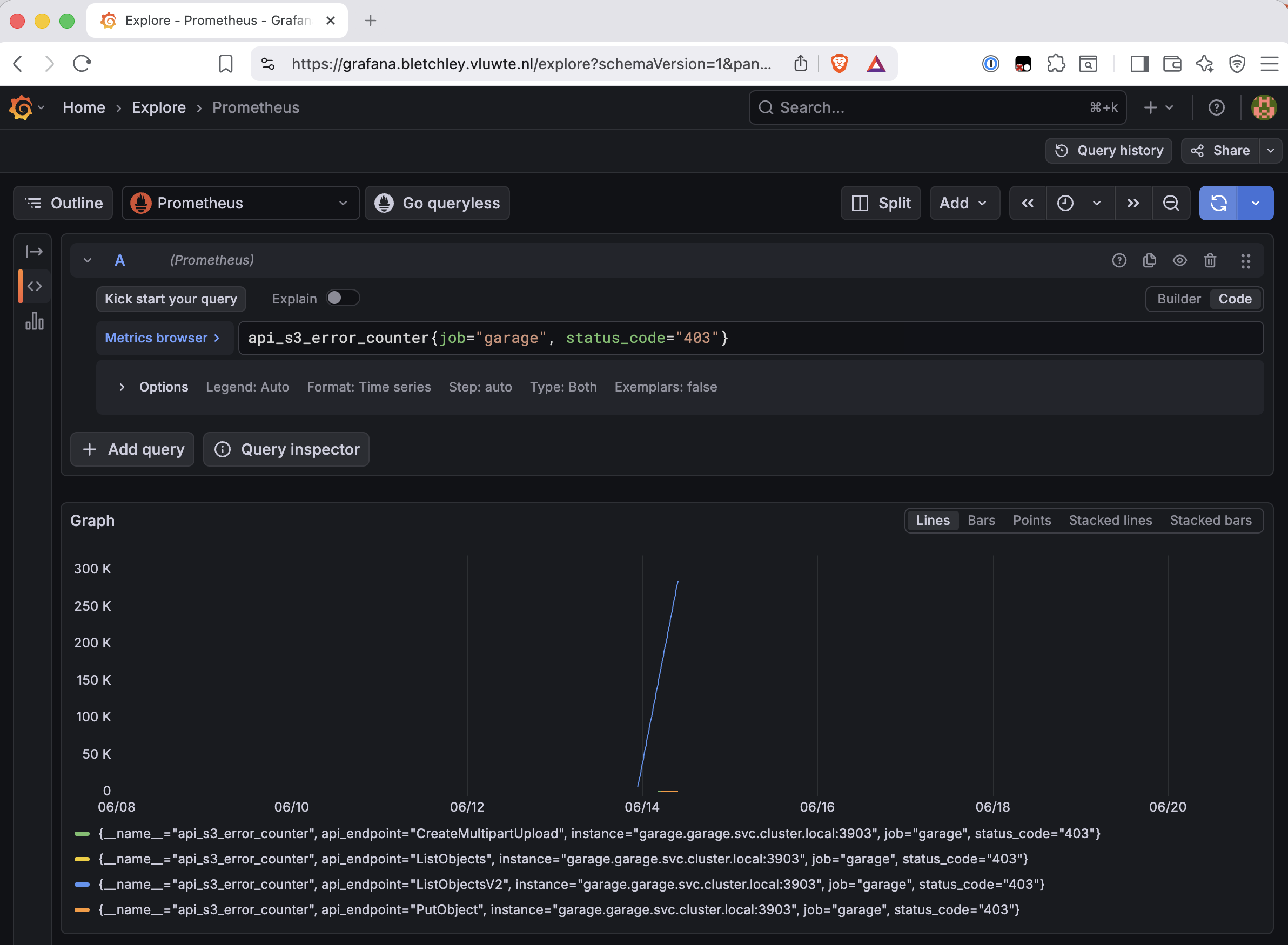Click the Share button
The width and height of the screenshot is (1288, 945).
click(1220, 151)
